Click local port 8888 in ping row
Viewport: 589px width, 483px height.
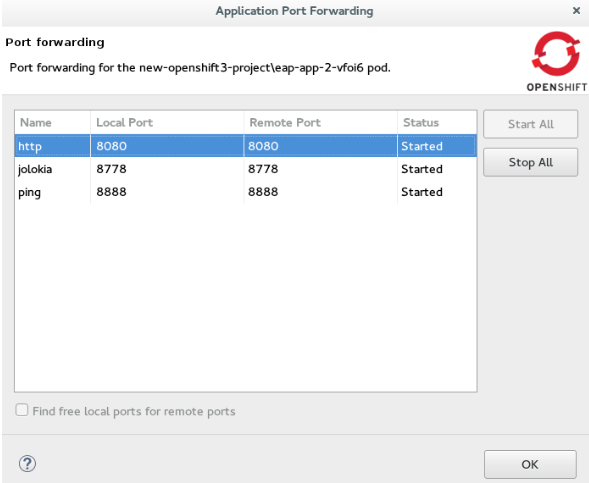167,192
